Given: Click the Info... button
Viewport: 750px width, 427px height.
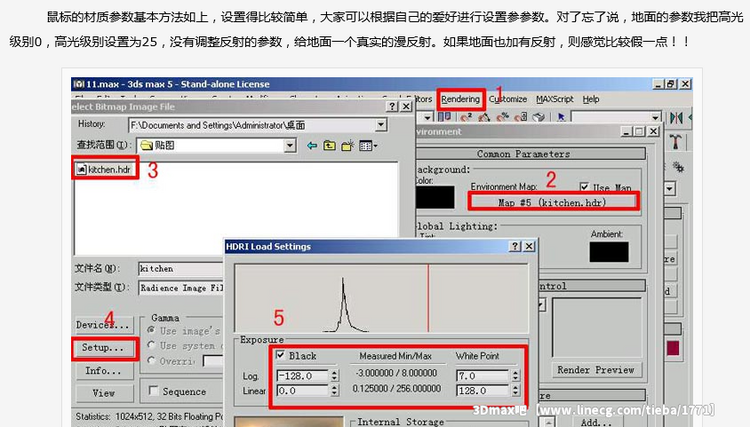Looking at the screenshot, I should [103, 371].
